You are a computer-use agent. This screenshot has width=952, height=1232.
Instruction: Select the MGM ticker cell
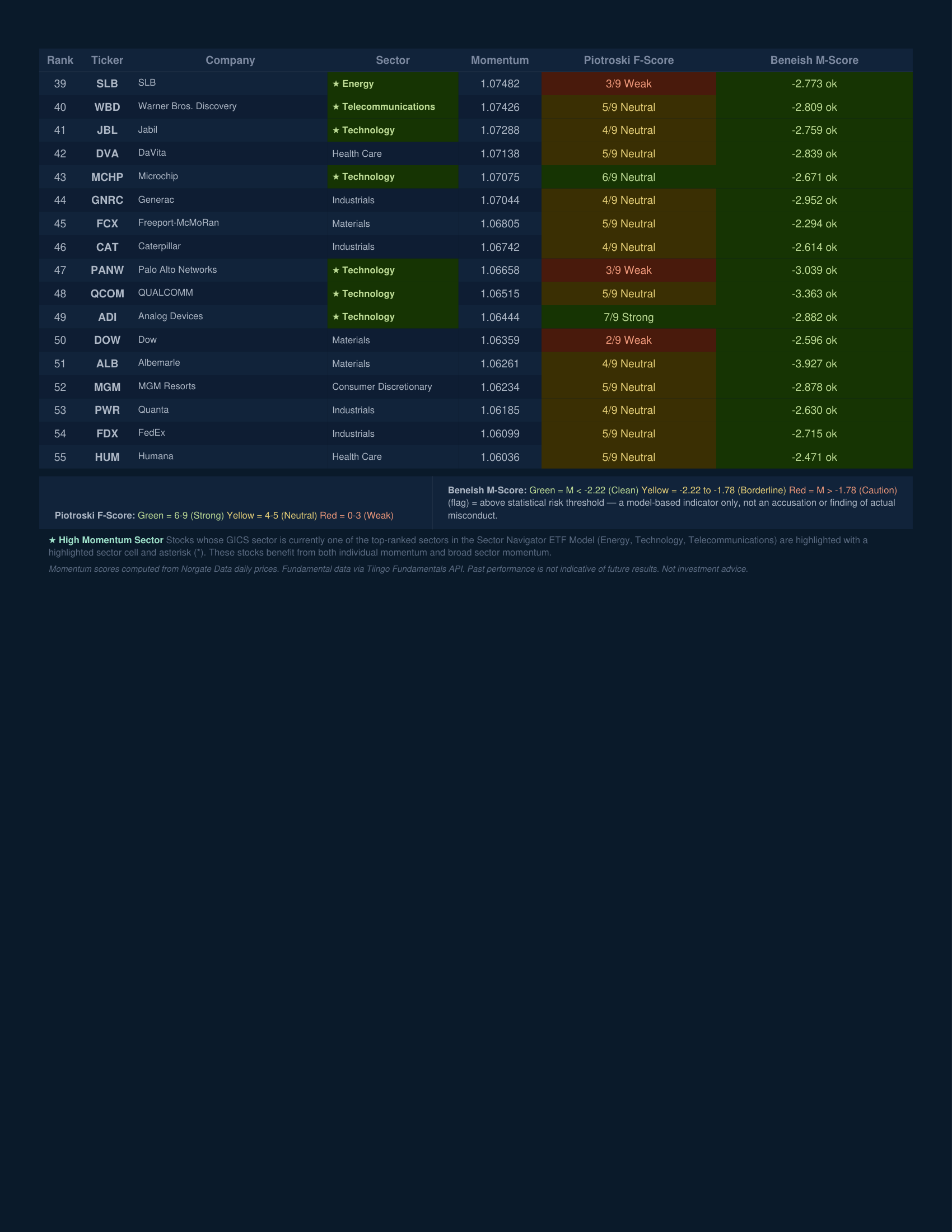(107, 387)
